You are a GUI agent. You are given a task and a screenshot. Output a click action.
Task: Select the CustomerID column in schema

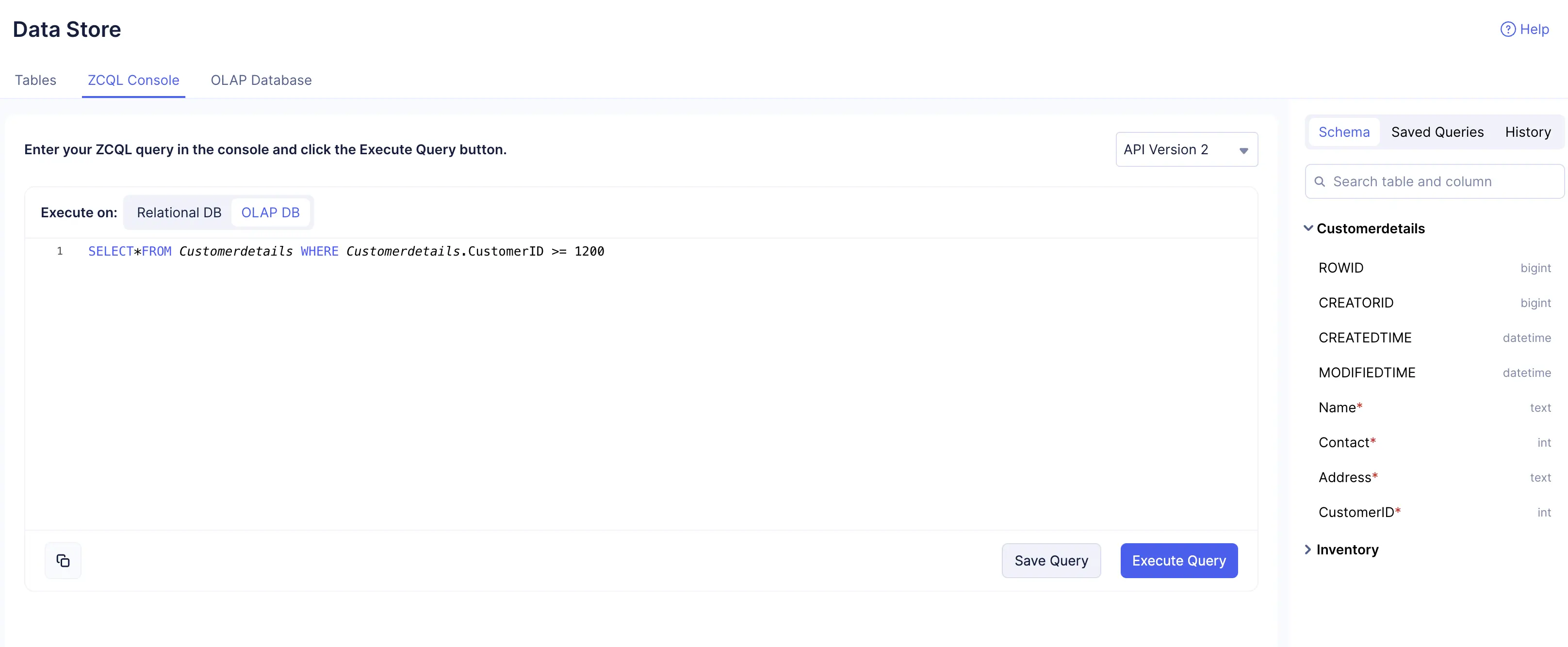click(1356, 513)
